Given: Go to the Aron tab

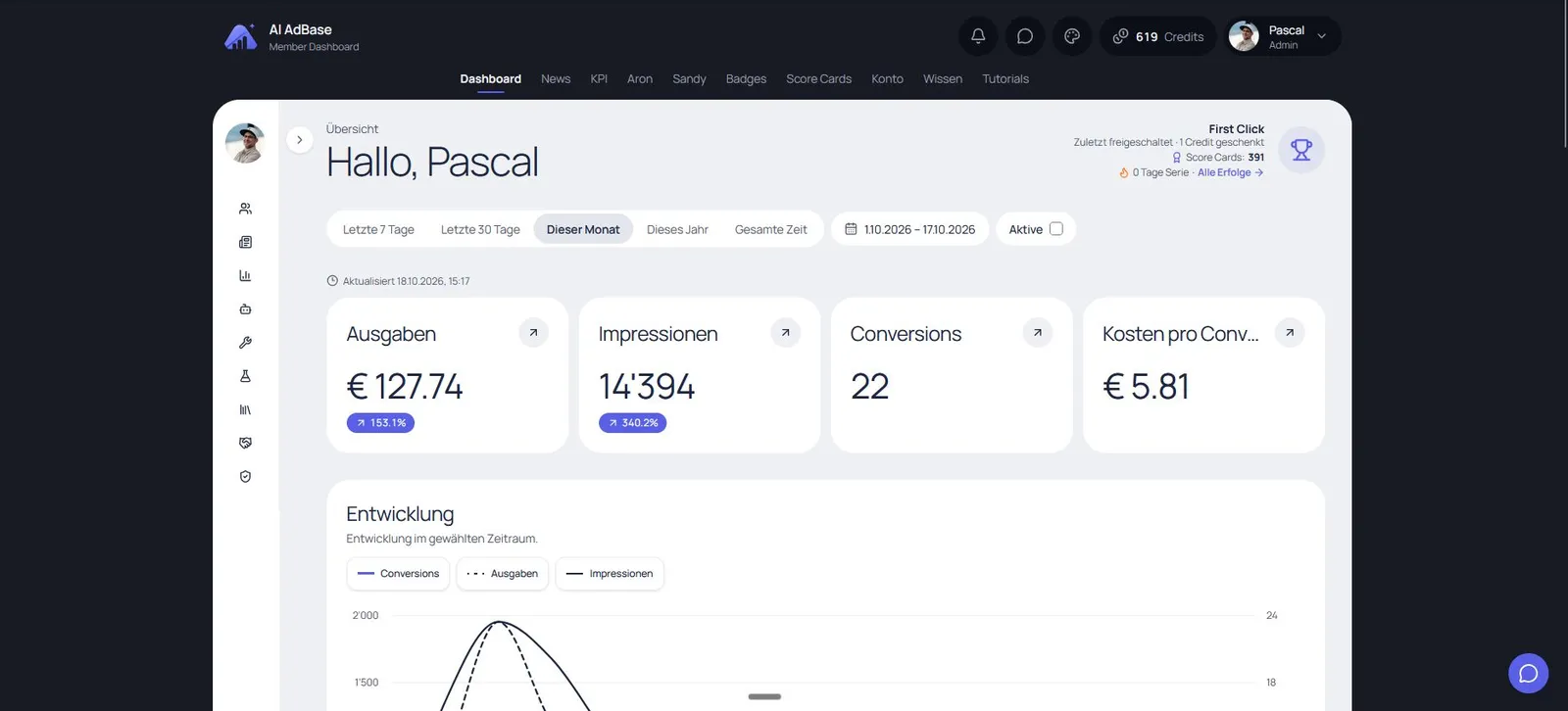Looking at the screenshot, I should click(x=640, y=79).
